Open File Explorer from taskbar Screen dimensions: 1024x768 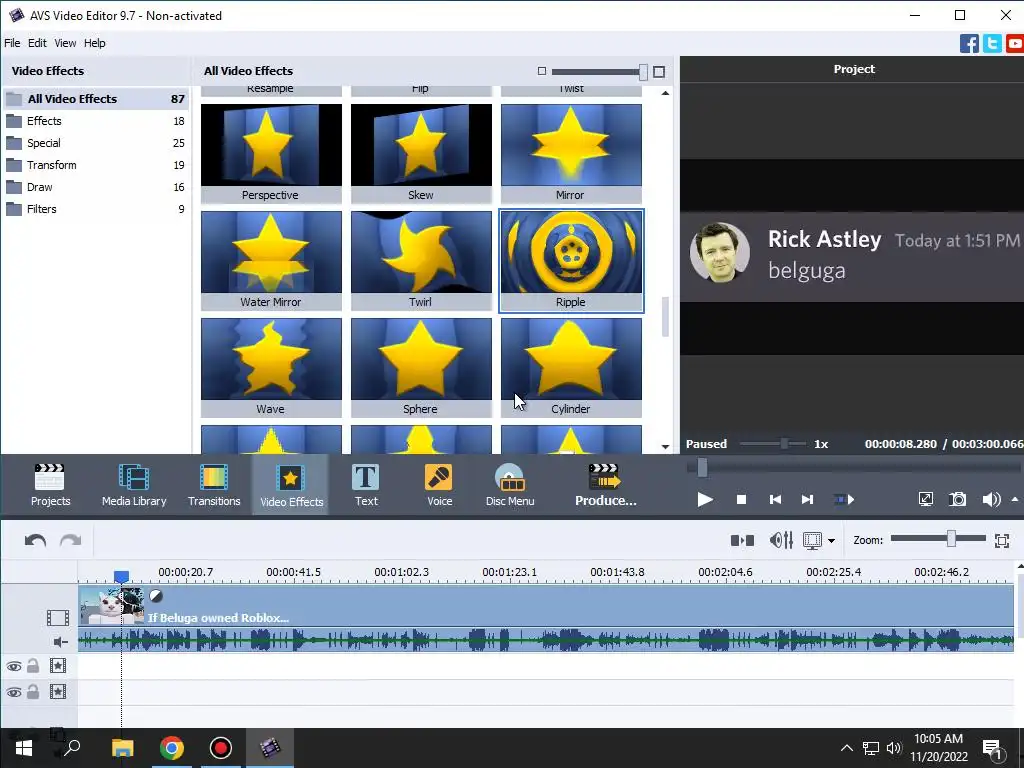pos(122,748)
